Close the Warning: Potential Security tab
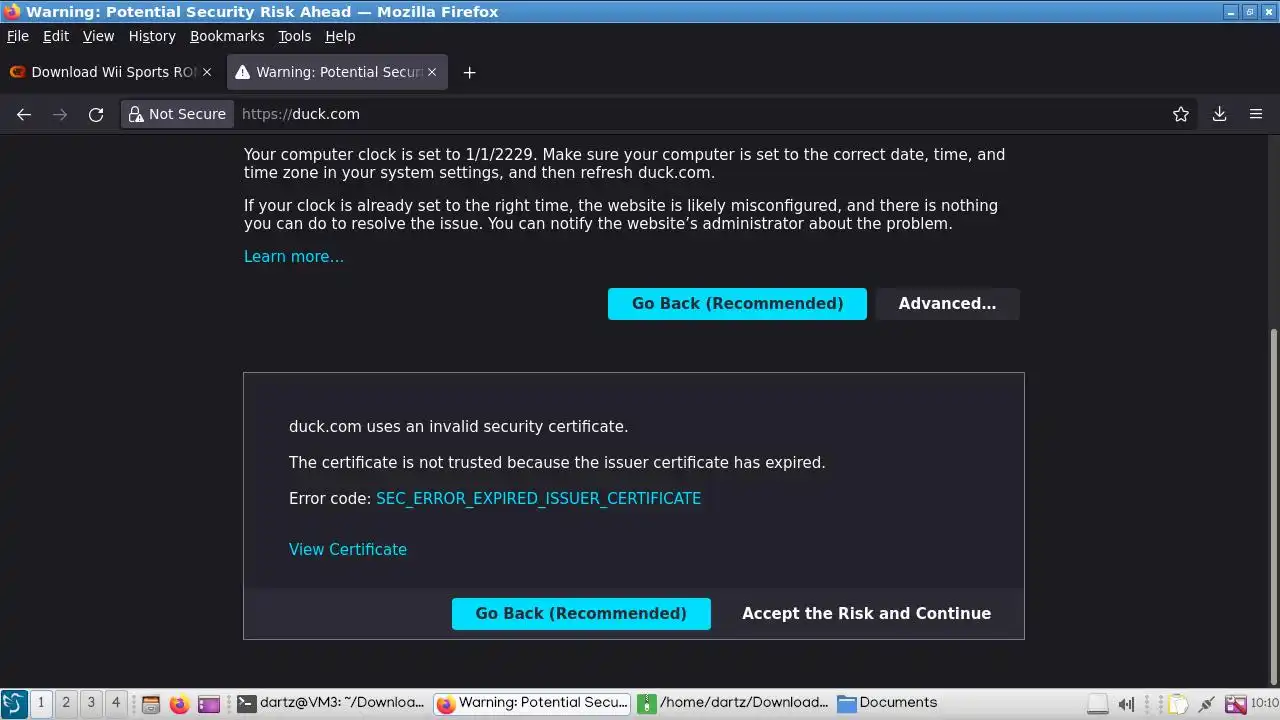The image size is (1280, 720). tap(432, 72)
